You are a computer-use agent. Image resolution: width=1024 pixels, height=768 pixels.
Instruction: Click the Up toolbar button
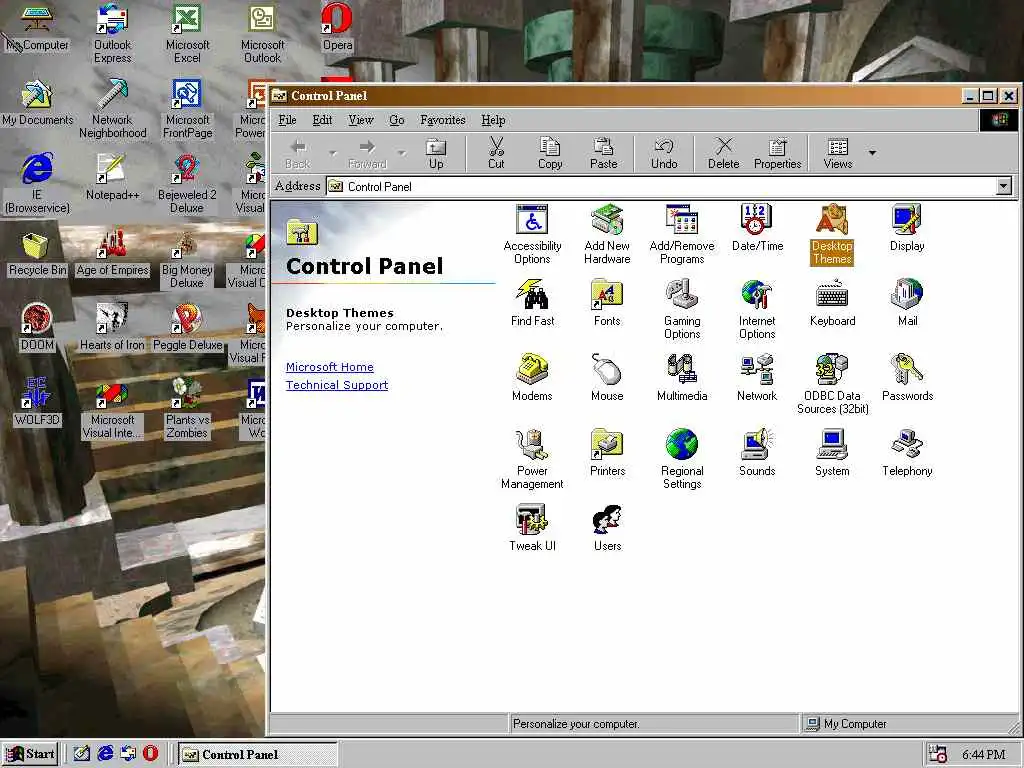[436, 154]
